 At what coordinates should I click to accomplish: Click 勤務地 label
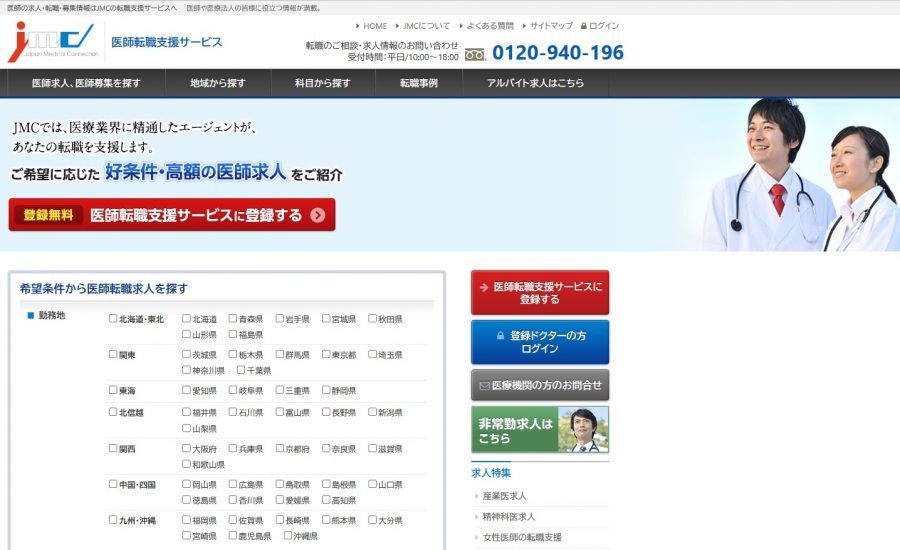(x=52, y=315)
